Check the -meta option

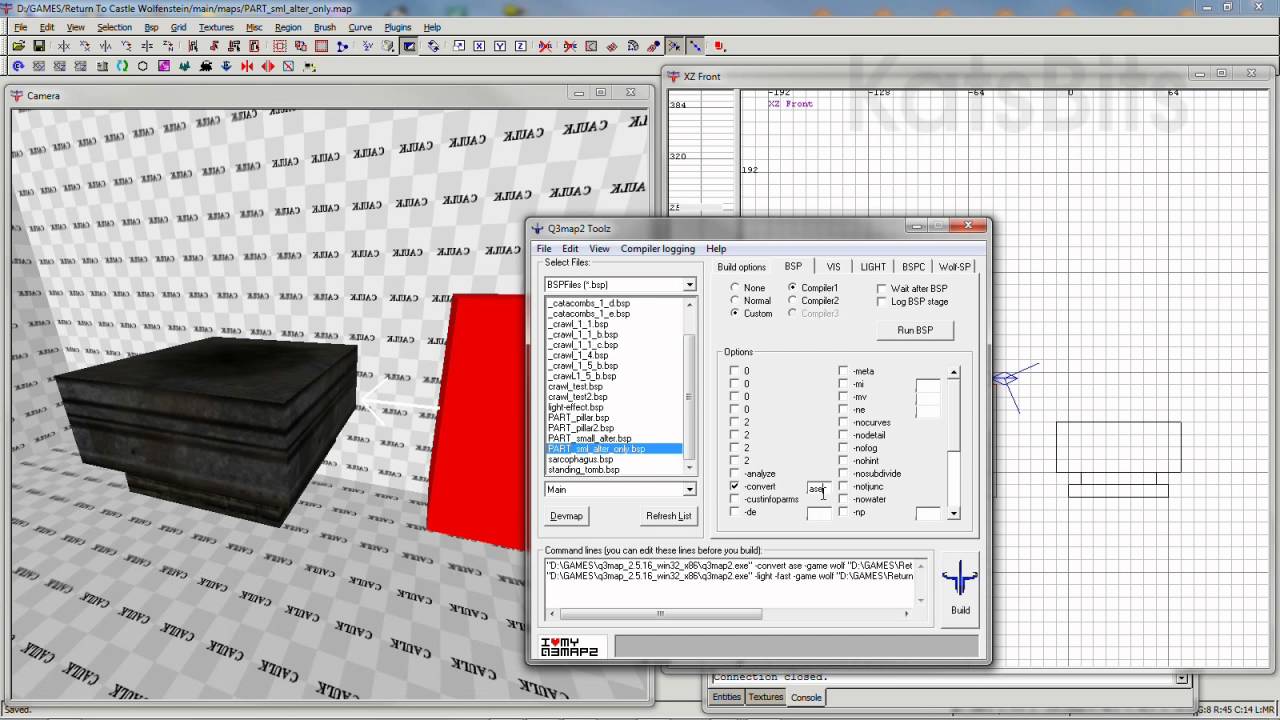tap(844, 371)
